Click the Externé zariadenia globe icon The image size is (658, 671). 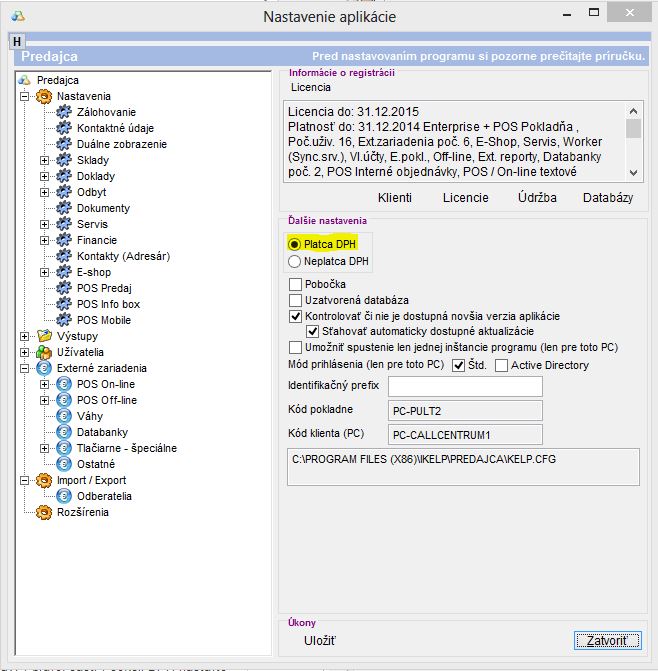coord(43,368)
